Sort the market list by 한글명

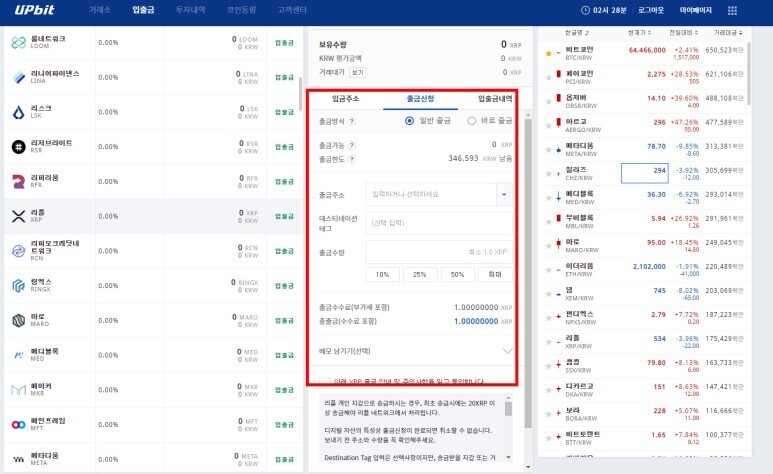(x=576, y=33)
